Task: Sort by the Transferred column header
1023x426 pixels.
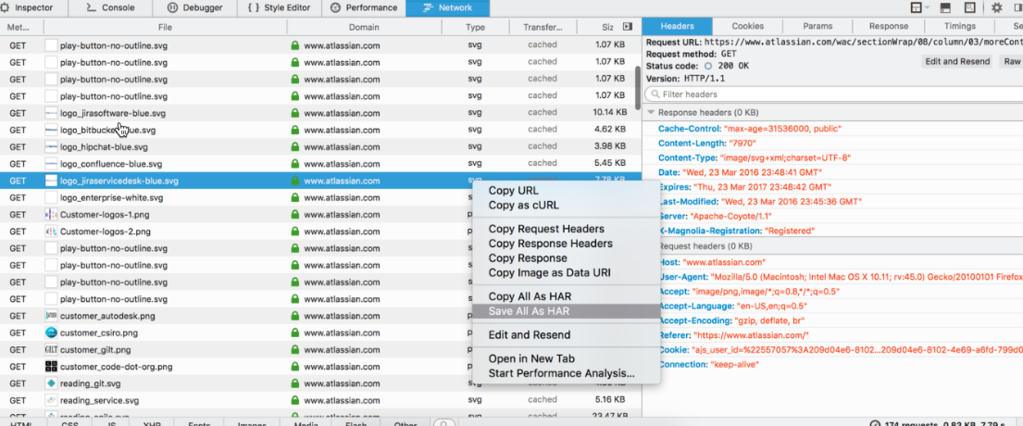Action: coord(543,27)
